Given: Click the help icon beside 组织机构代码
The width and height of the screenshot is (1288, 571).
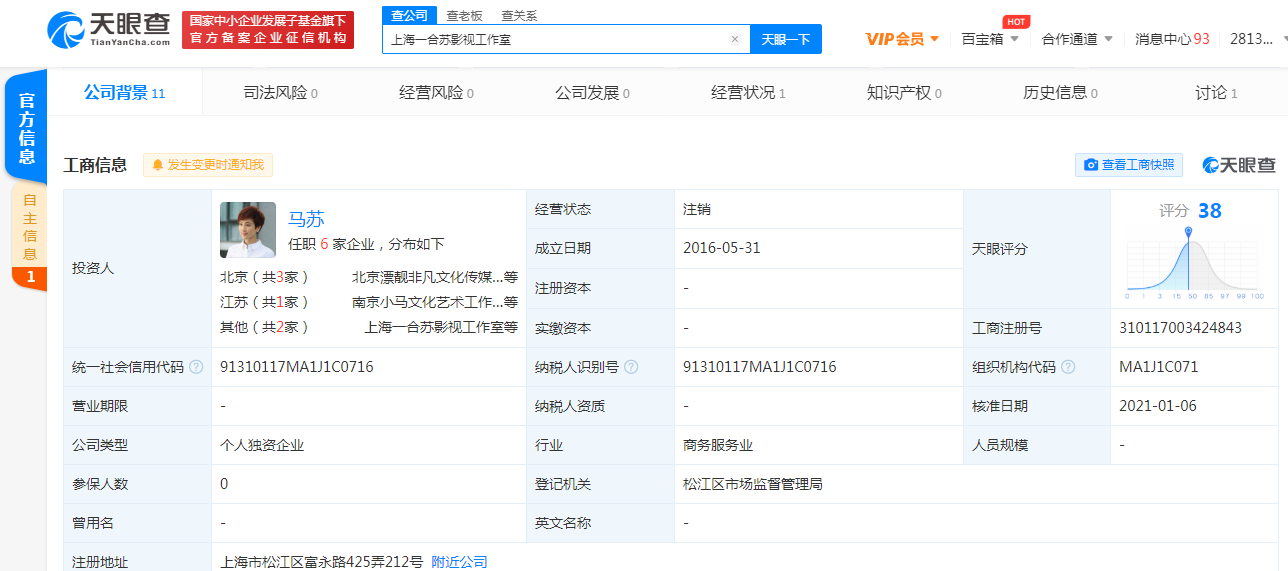Looking at the screenshot, I should [1069, 367].
